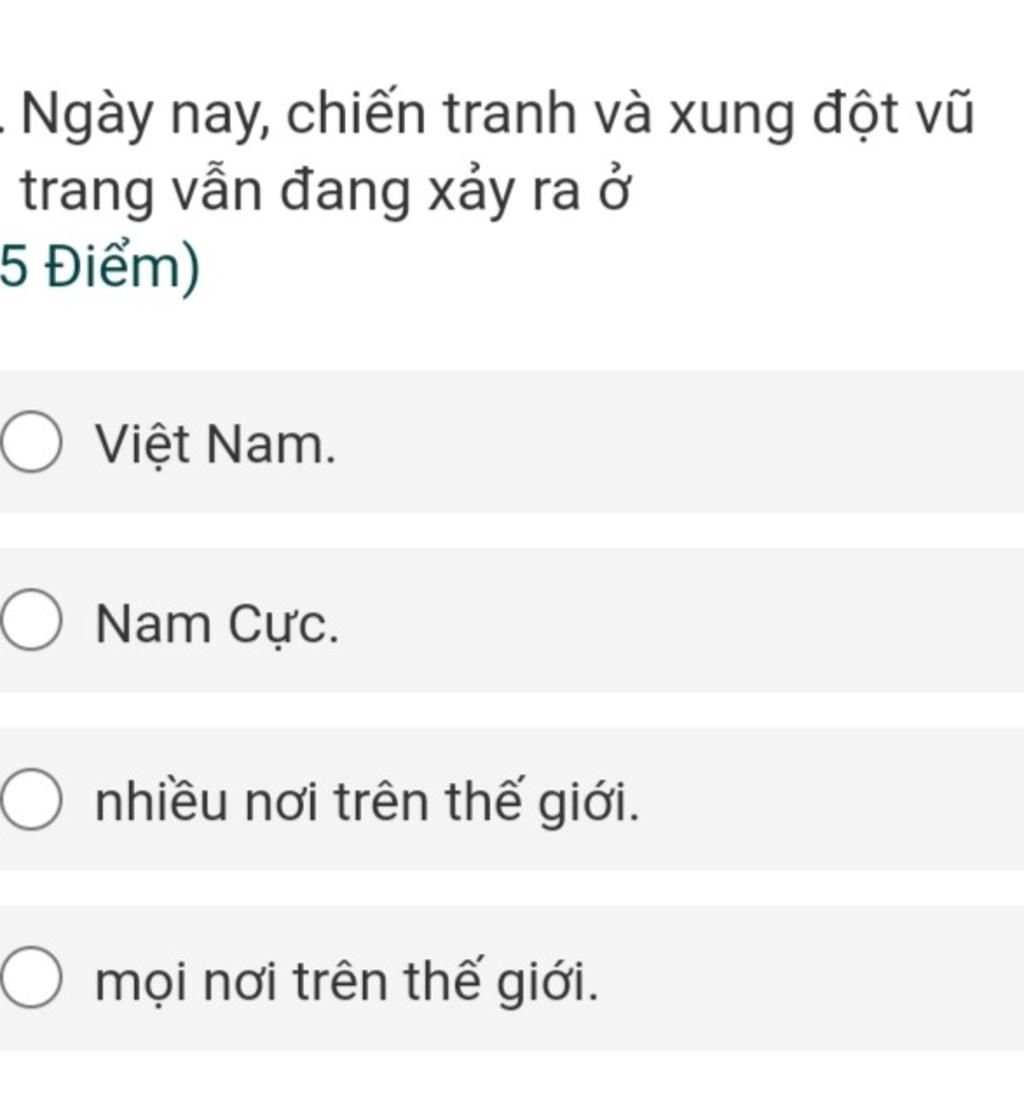Click the "Việt Nam." answer label text
This screenshot has width=1024, height=1106.
pyautogui.click(x=216, y=446)
